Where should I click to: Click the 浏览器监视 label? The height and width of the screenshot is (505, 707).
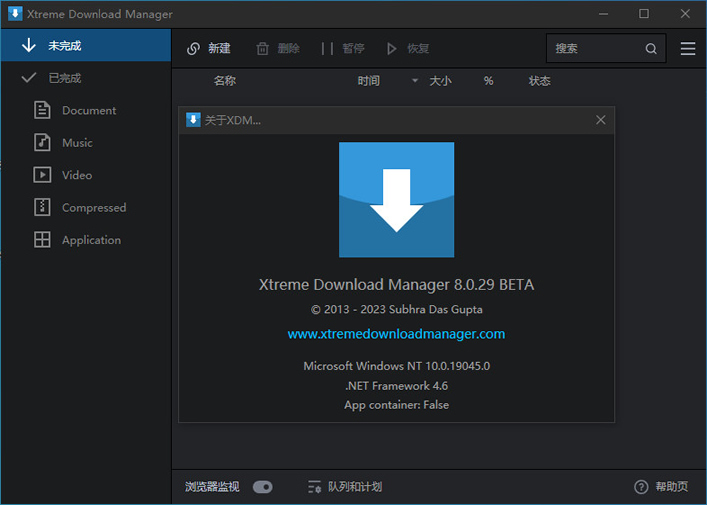pos(212,487)
